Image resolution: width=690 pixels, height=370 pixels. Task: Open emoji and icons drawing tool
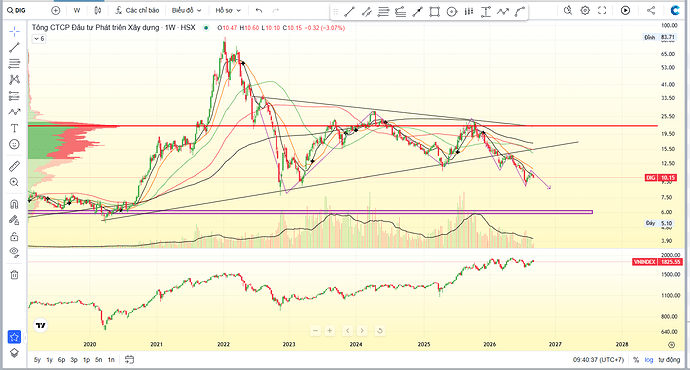click(15, 144)
